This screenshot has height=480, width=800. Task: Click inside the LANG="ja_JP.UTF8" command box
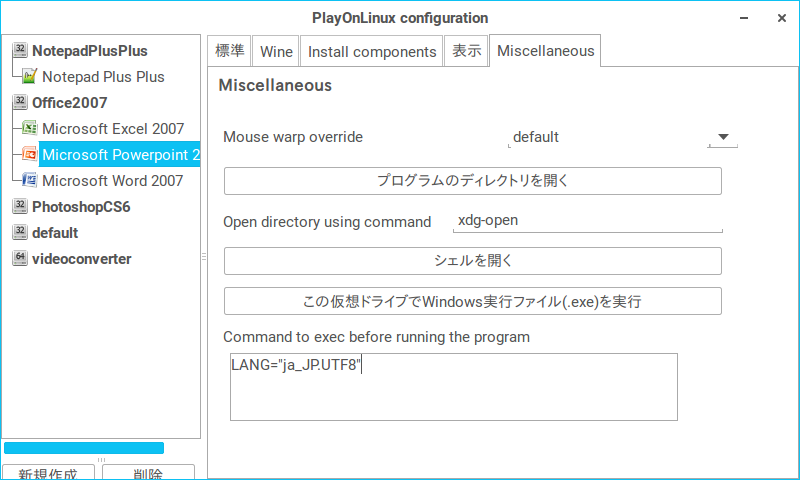[454, 387]
